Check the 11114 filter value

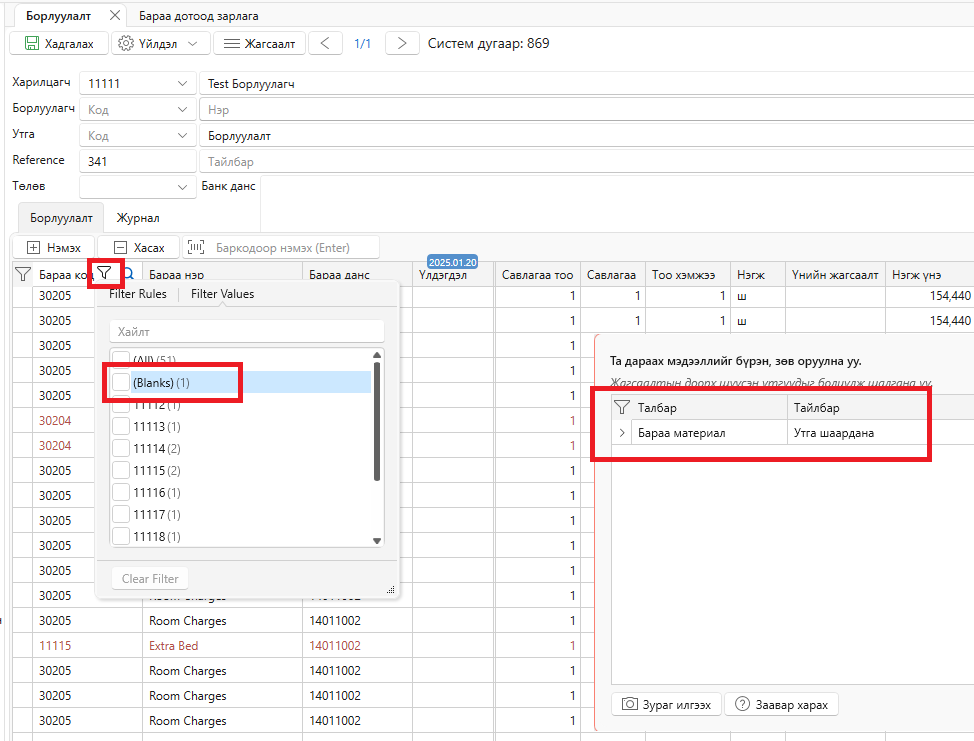tap(121, 448)
